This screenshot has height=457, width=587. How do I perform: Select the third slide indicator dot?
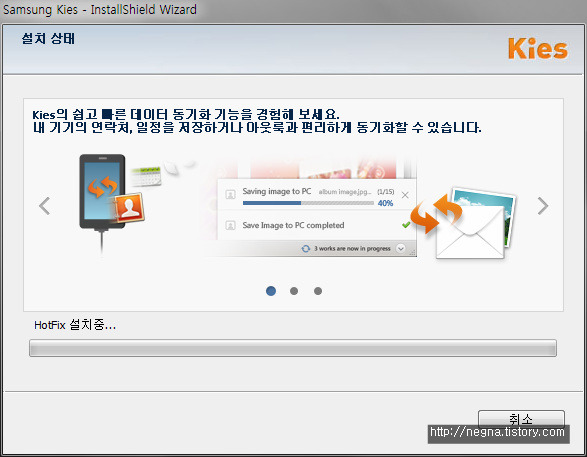tap(318, 291)
